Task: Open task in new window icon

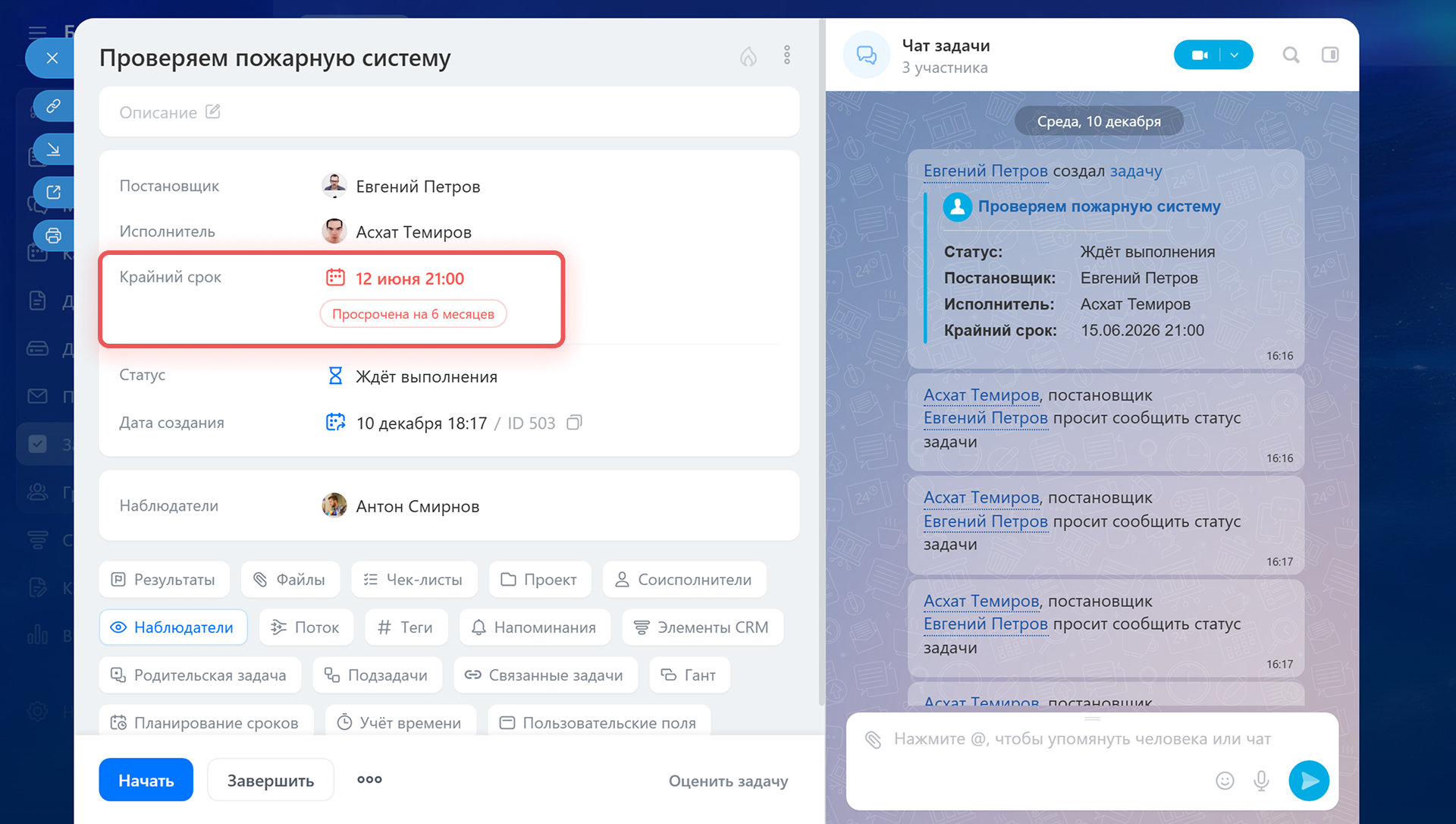Action: pos(53,193)
